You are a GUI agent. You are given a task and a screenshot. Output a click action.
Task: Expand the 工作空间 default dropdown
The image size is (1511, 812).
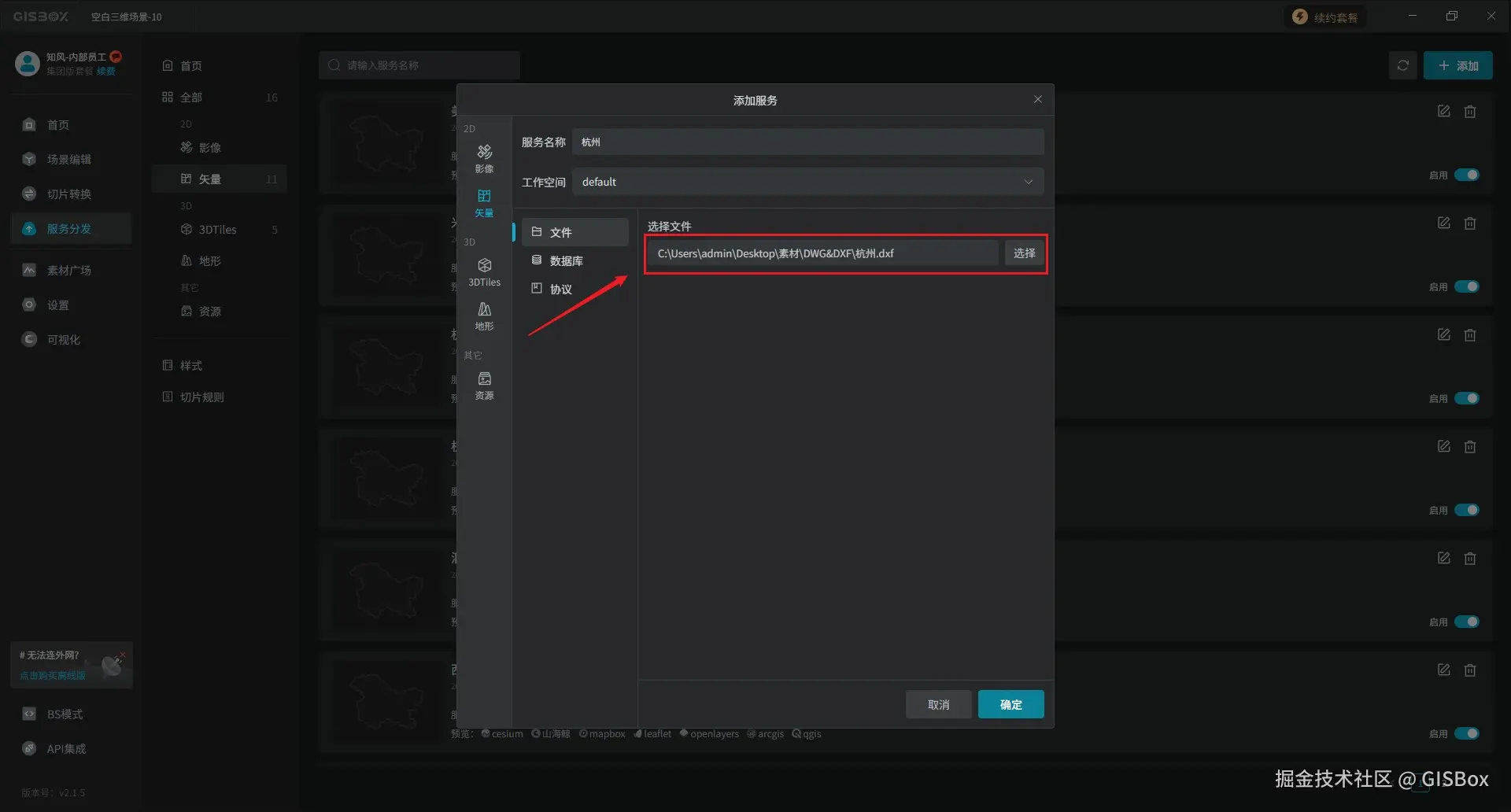click(x=807, y=182)
